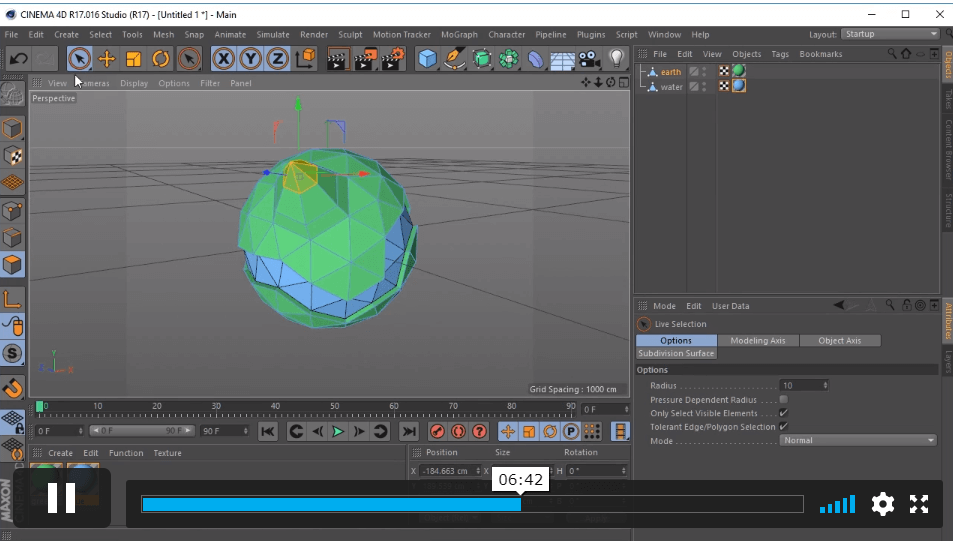Select the Scale tool
The image size is (953, 541).
click(134, 59)
